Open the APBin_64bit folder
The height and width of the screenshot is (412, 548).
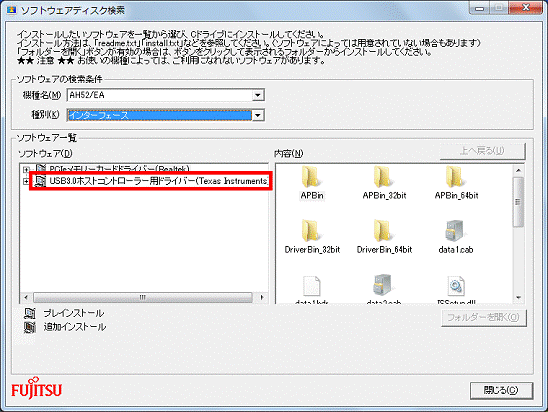(455, 177)
